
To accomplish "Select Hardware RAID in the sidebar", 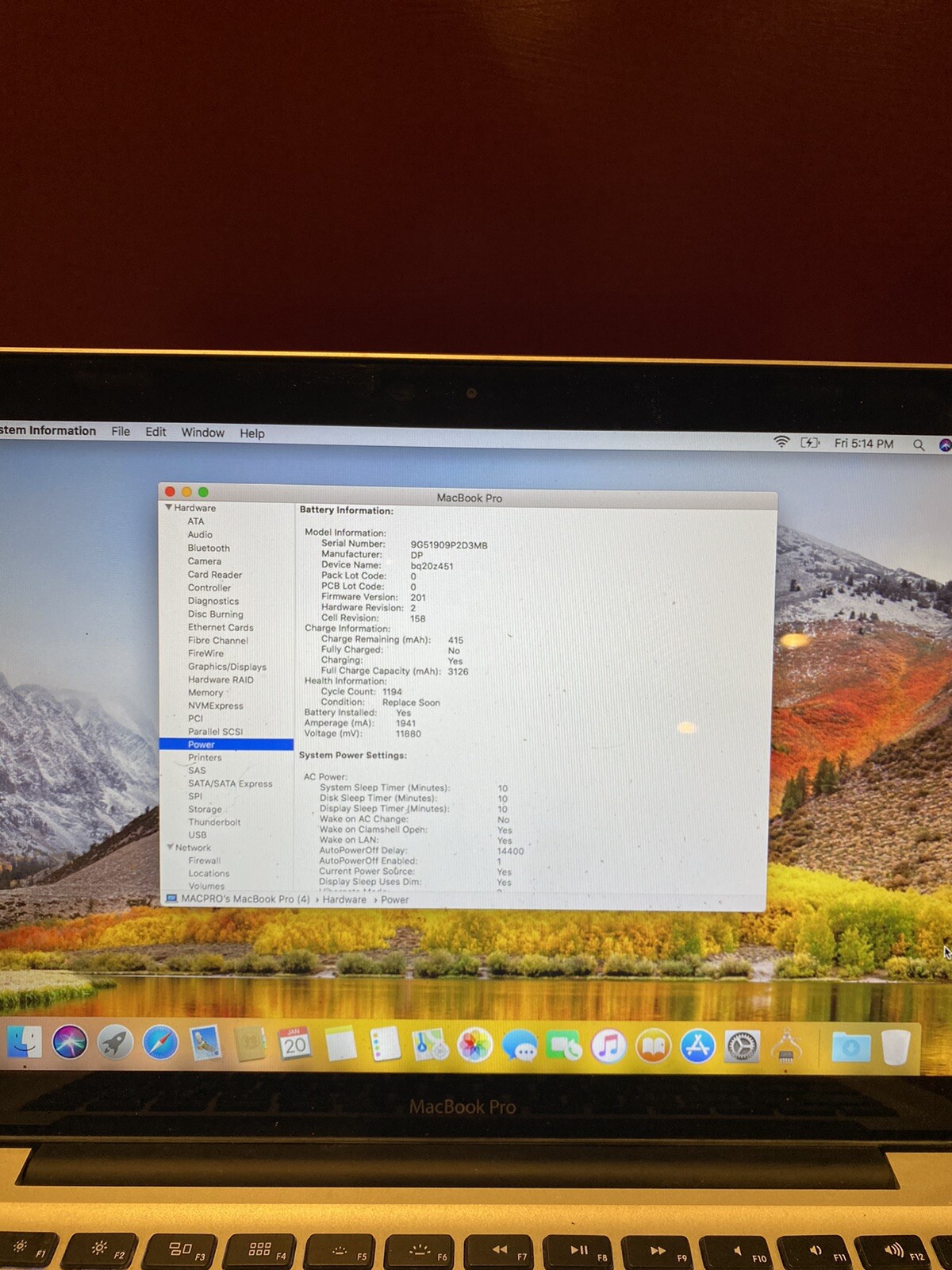I will click(x=221, y=679).
